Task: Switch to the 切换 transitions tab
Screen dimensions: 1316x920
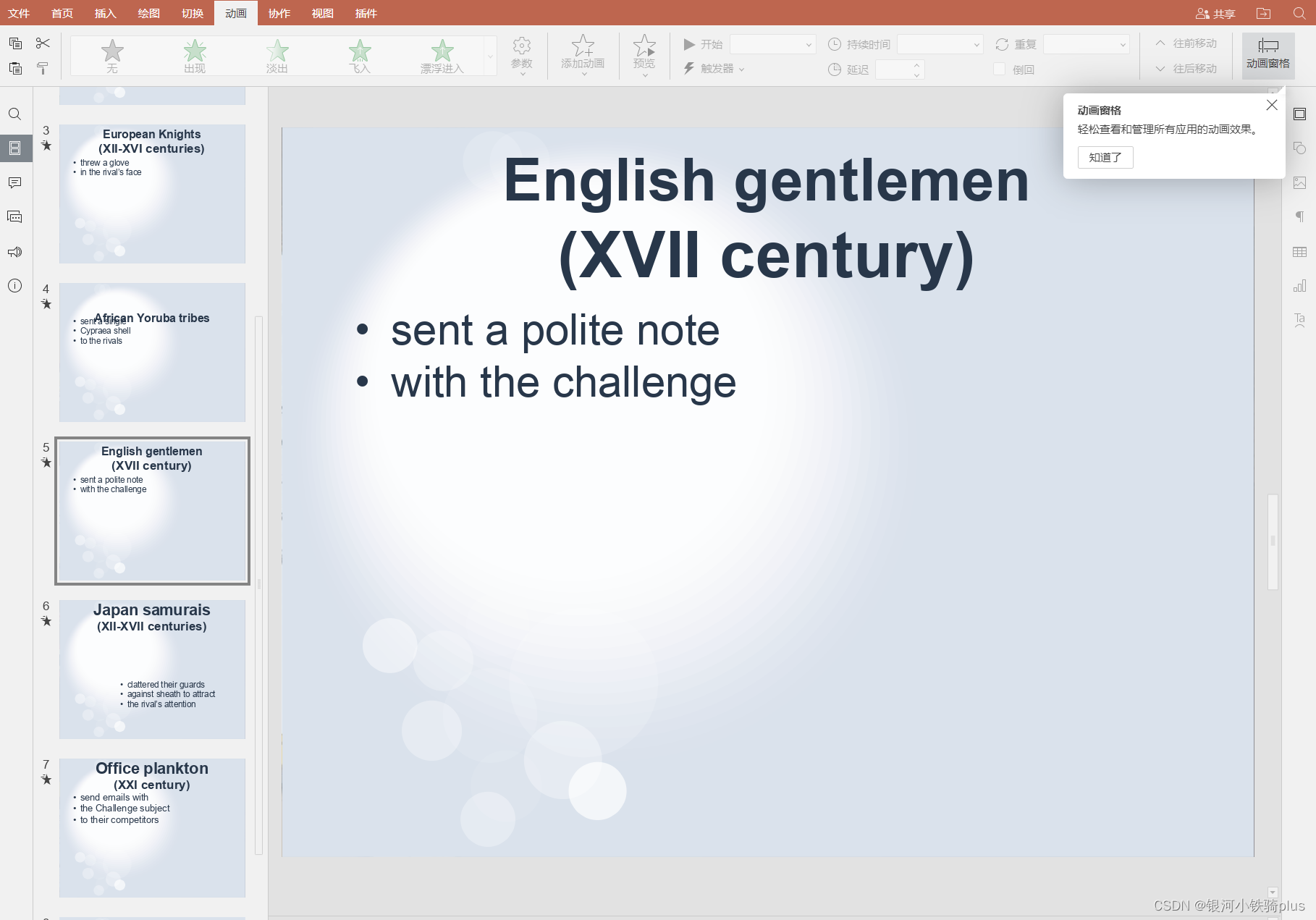Action: pos(193,14)
